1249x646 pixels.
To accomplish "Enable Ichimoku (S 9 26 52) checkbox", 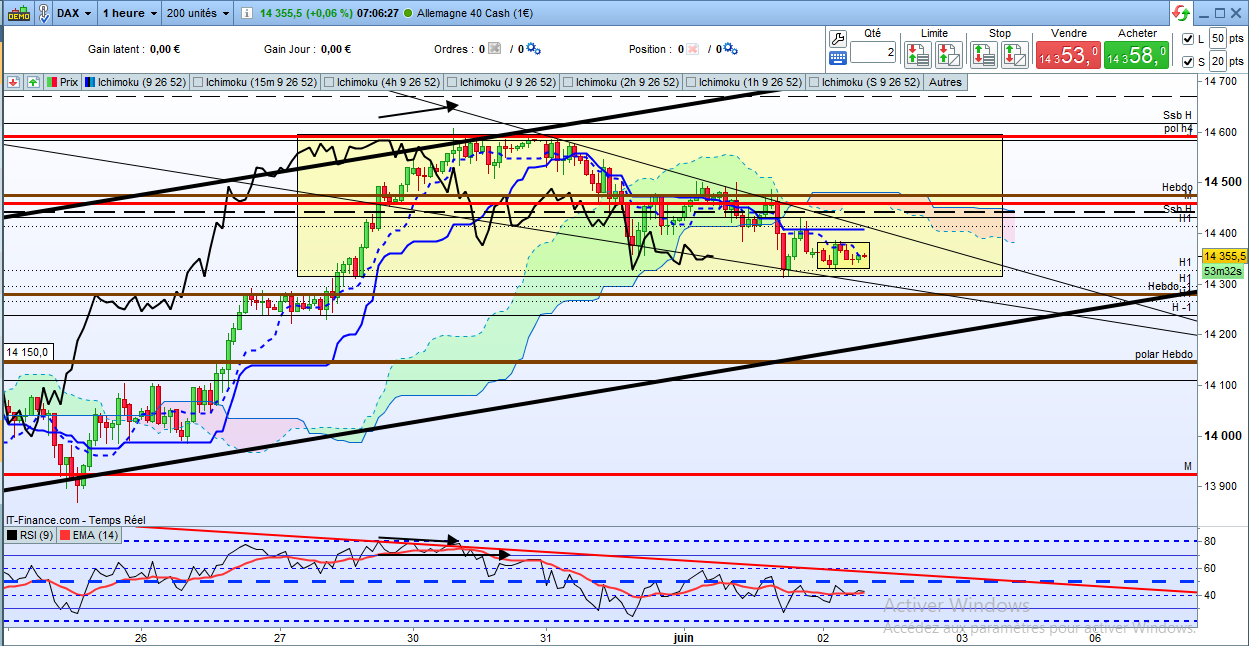I will pyautogui.click(x=814, y=82).
